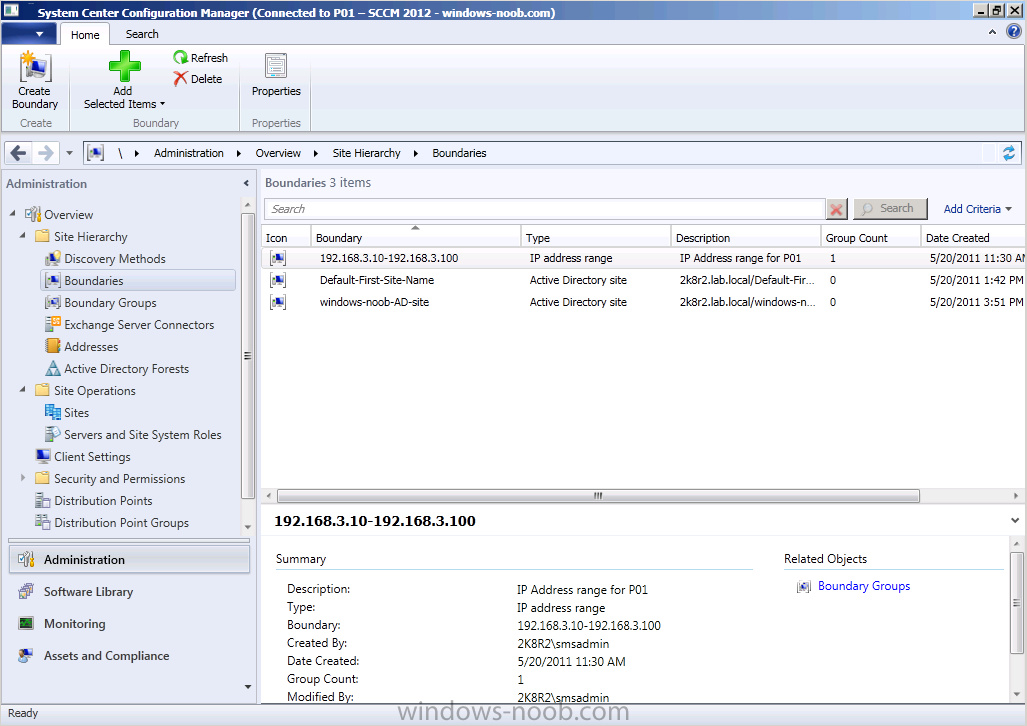
Task: Collapse the Site Operations folder
Action: 23,390
